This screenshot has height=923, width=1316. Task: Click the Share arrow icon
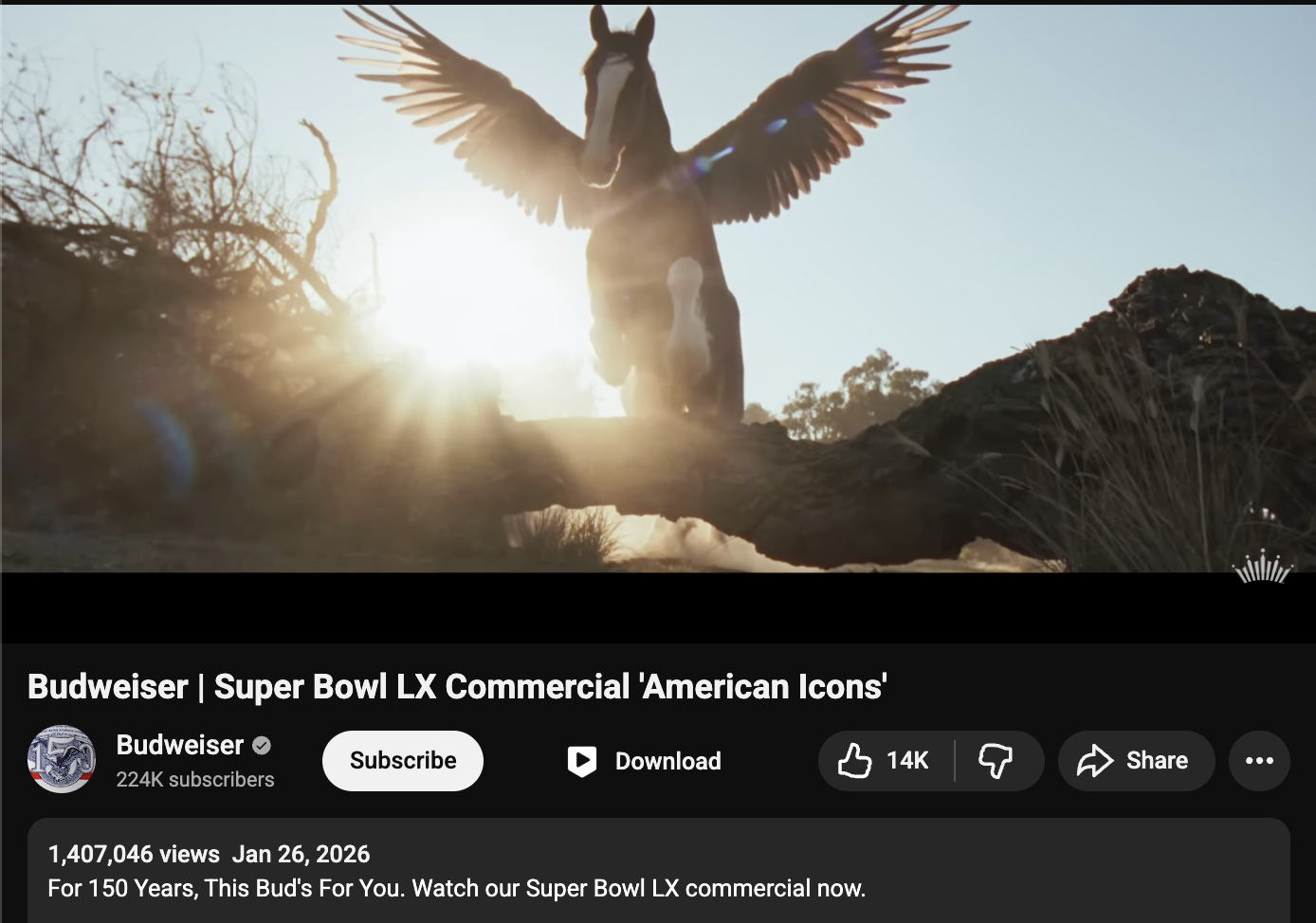tap(1095, 761)
